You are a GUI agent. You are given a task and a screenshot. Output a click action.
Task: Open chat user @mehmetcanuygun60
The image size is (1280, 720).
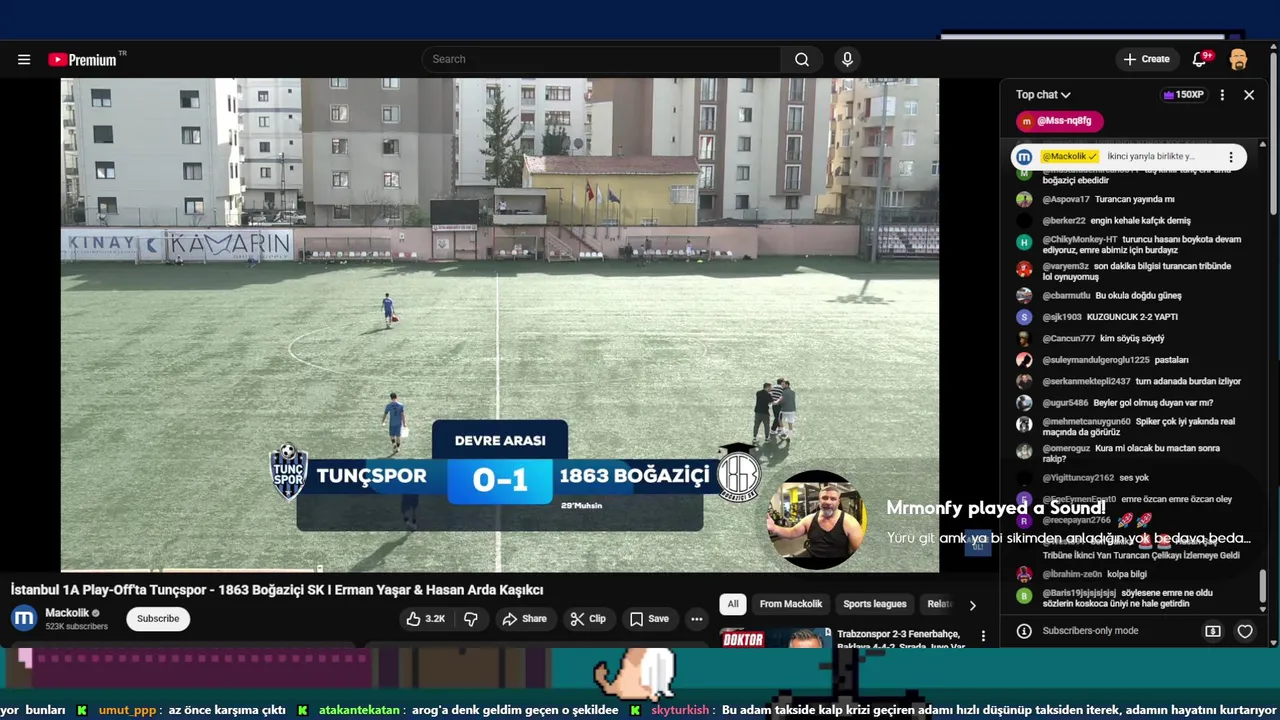(1087, 422)
